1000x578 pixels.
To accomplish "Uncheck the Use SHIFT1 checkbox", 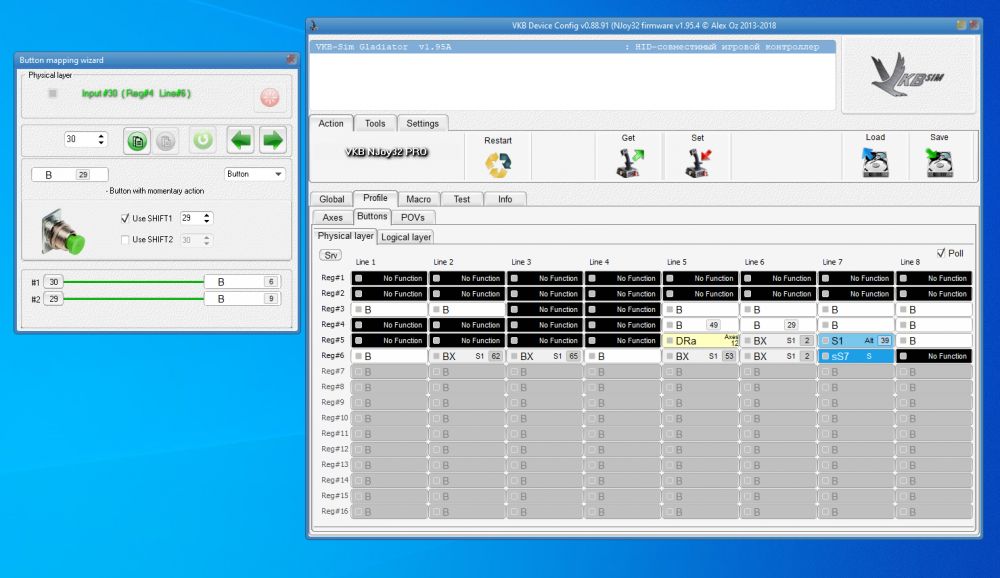I will coord(126,218).
